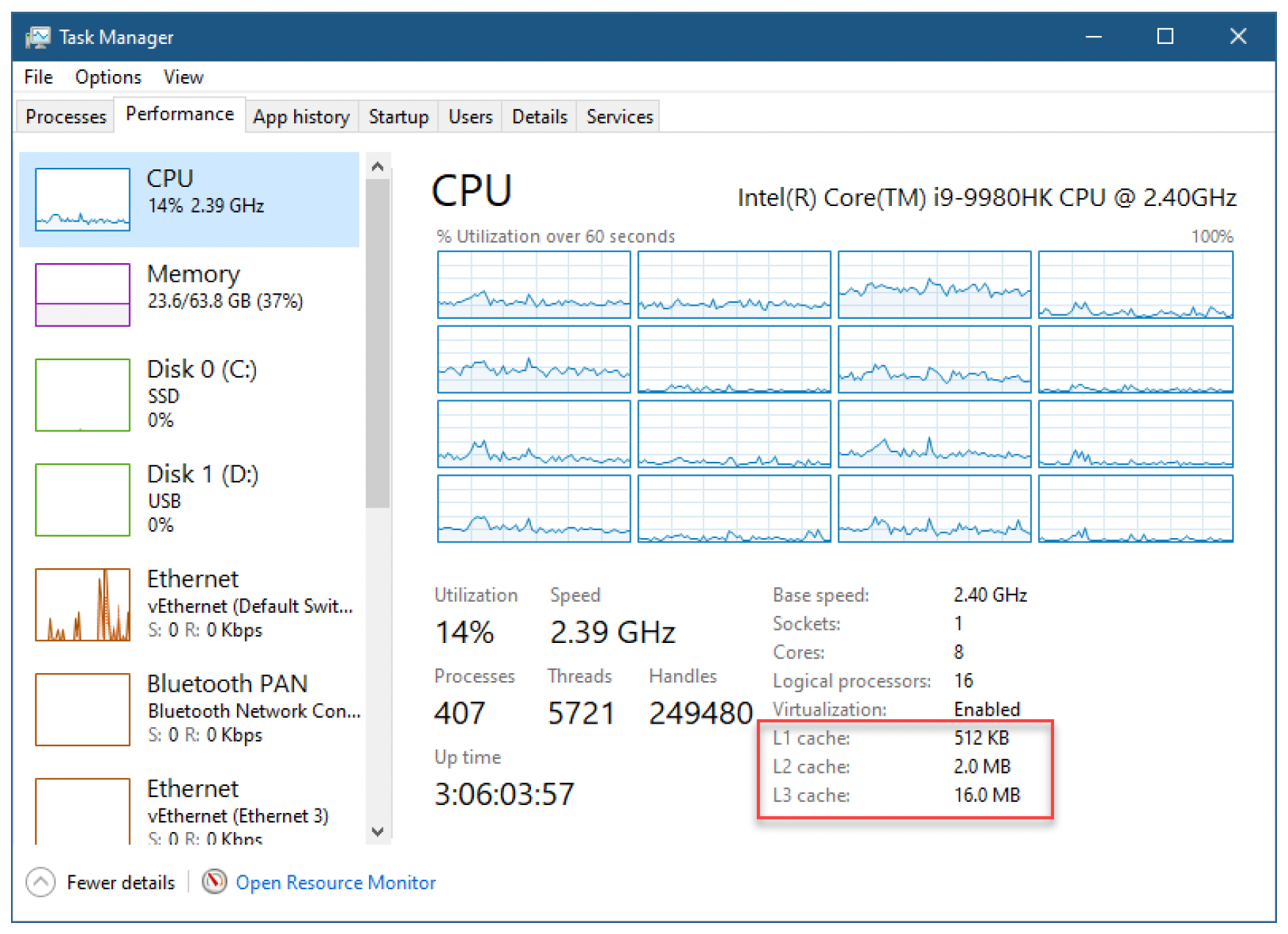The width and height of the screenshot is (1288, 934).
Task: Open the File menu
Action: click(x=38, y=77)
